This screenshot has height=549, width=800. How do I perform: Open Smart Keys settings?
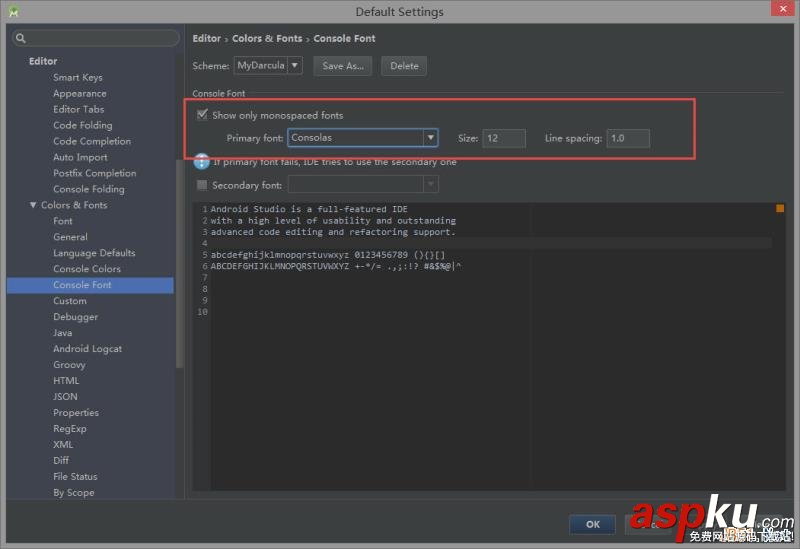pyautogui.click(x=78, y=78)
